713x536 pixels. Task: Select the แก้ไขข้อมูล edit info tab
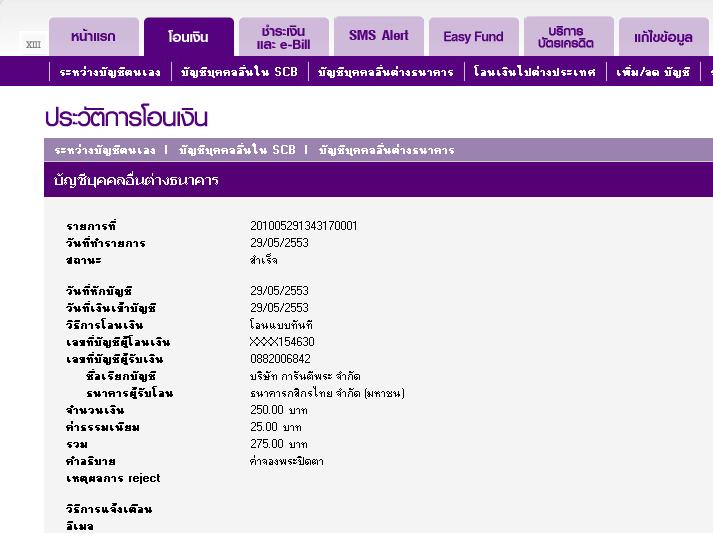663,37
